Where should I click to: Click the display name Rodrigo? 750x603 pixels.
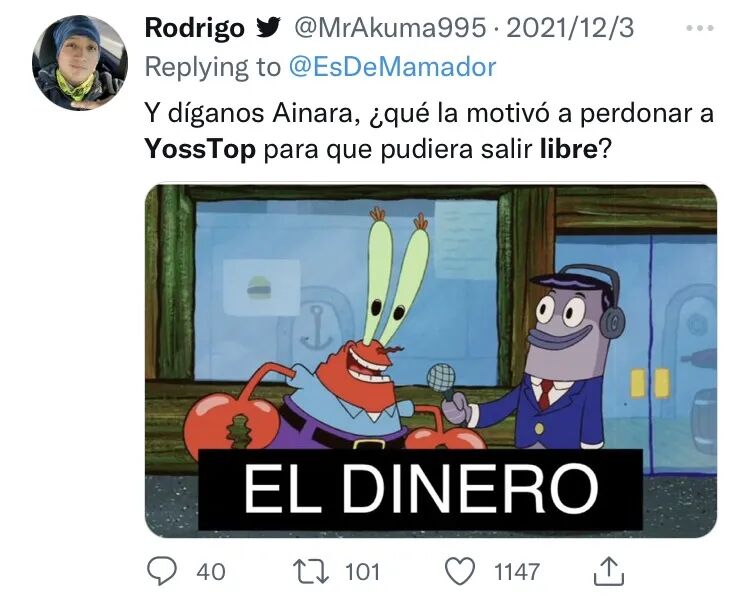[195, 28]
